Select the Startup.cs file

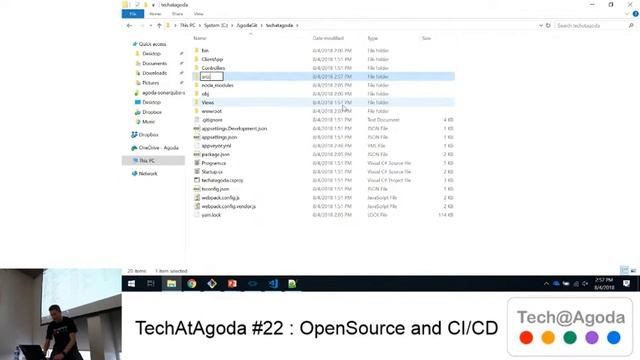[212, 172]
